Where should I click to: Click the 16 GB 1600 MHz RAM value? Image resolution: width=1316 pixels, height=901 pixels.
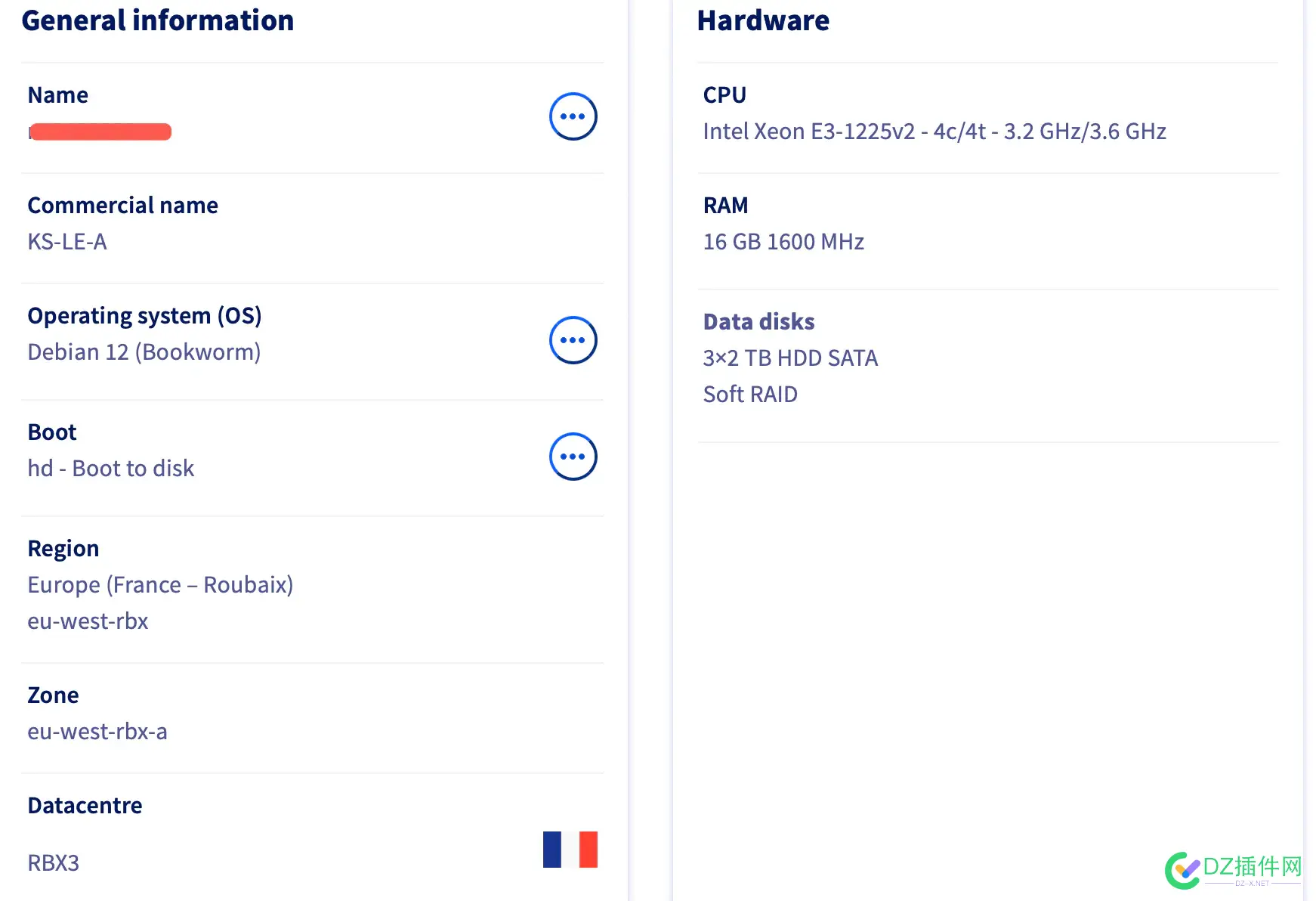click(783, 242)
